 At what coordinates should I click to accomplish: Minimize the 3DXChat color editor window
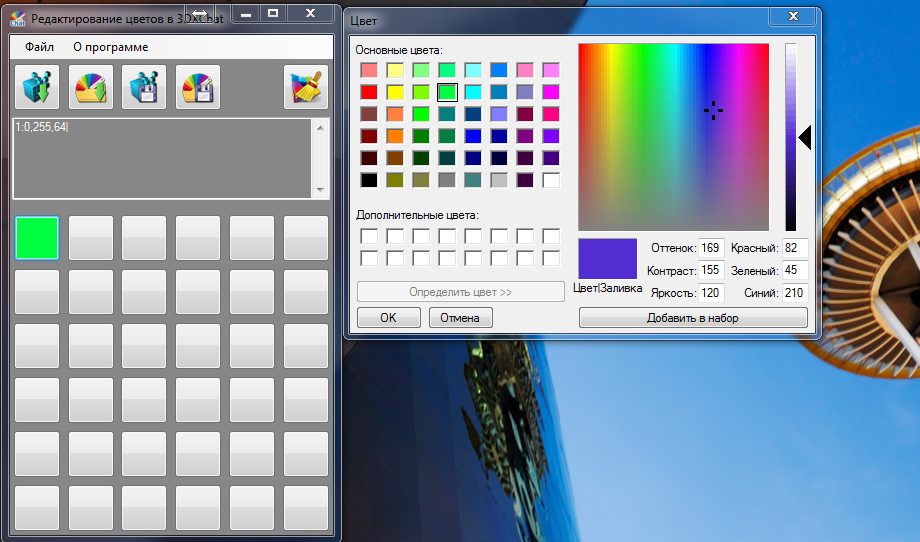click(x=246, y=13)
